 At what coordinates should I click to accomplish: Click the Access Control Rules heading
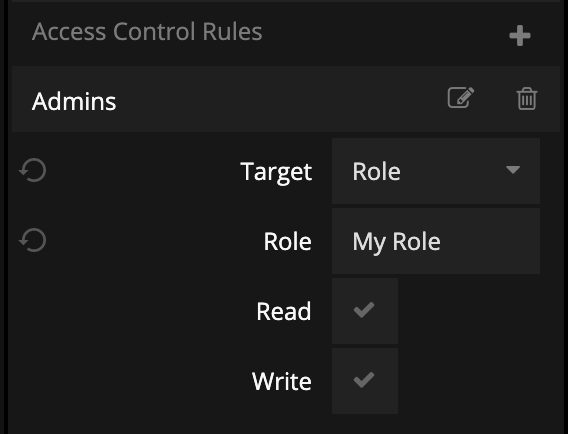[147, 32]
